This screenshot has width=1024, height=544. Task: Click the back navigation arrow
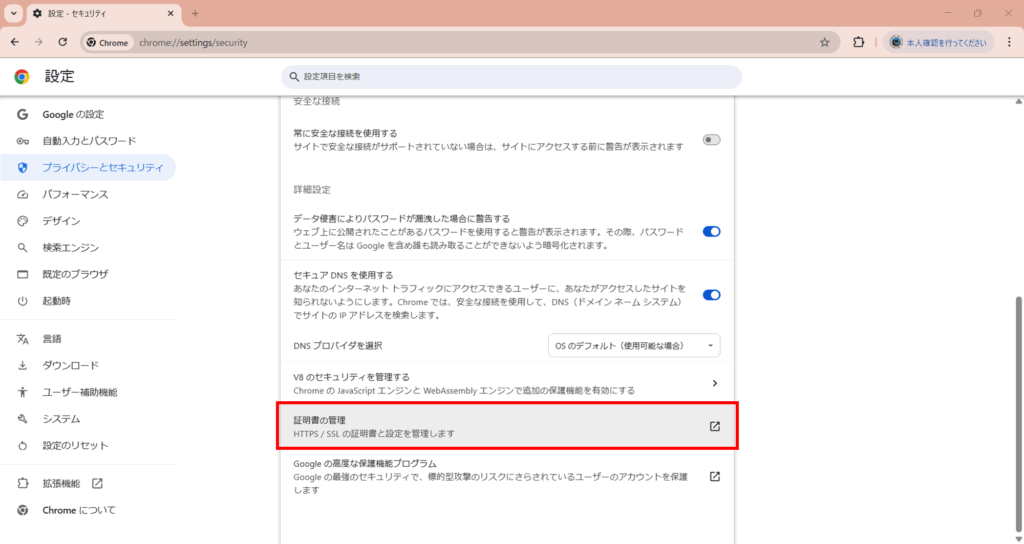click(15, 42)
